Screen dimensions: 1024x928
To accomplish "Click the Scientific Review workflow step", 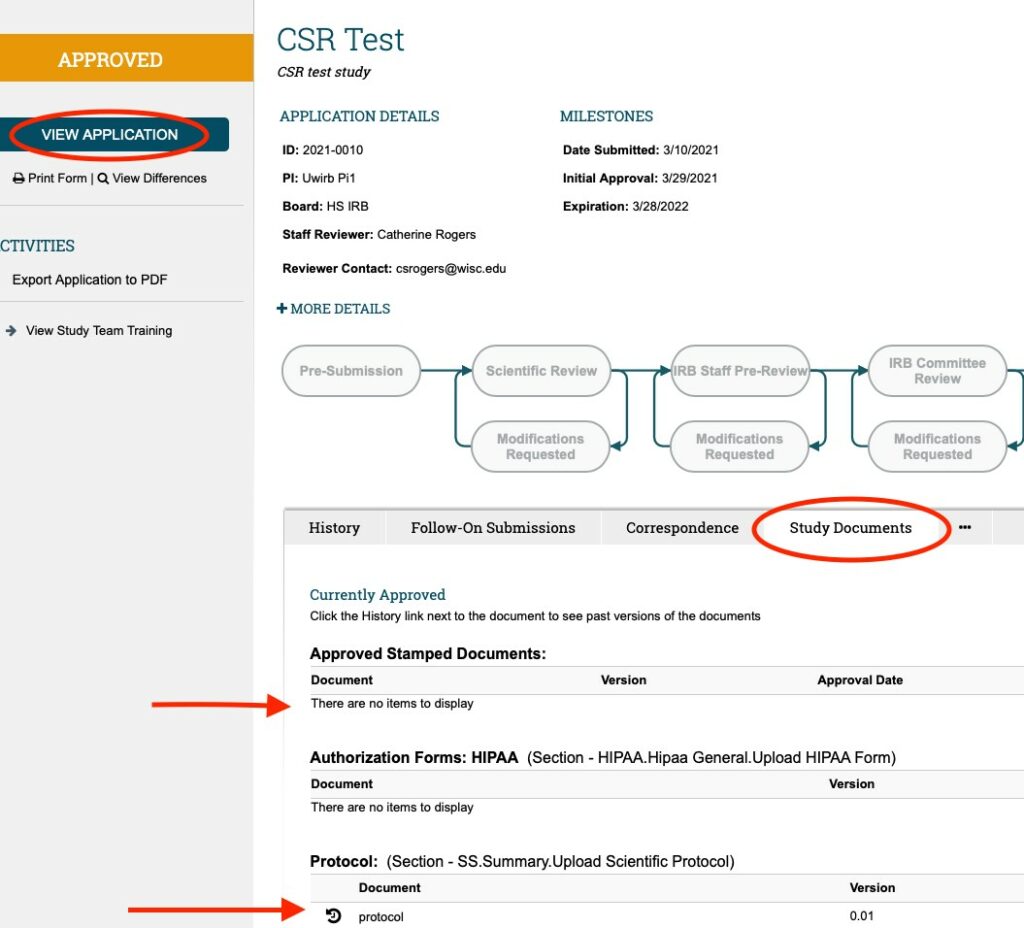I will point(541,371).
